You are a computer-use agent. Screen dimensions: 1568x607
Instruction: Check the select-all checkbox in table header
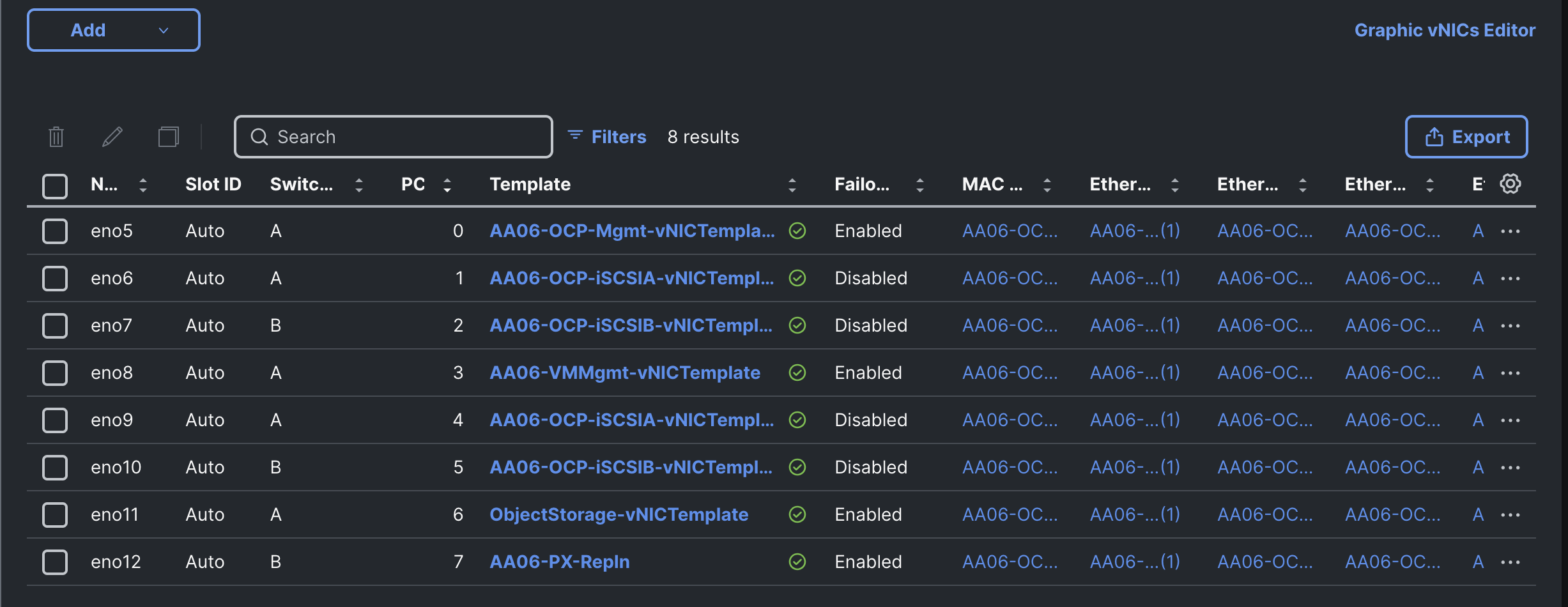[55, 186]
